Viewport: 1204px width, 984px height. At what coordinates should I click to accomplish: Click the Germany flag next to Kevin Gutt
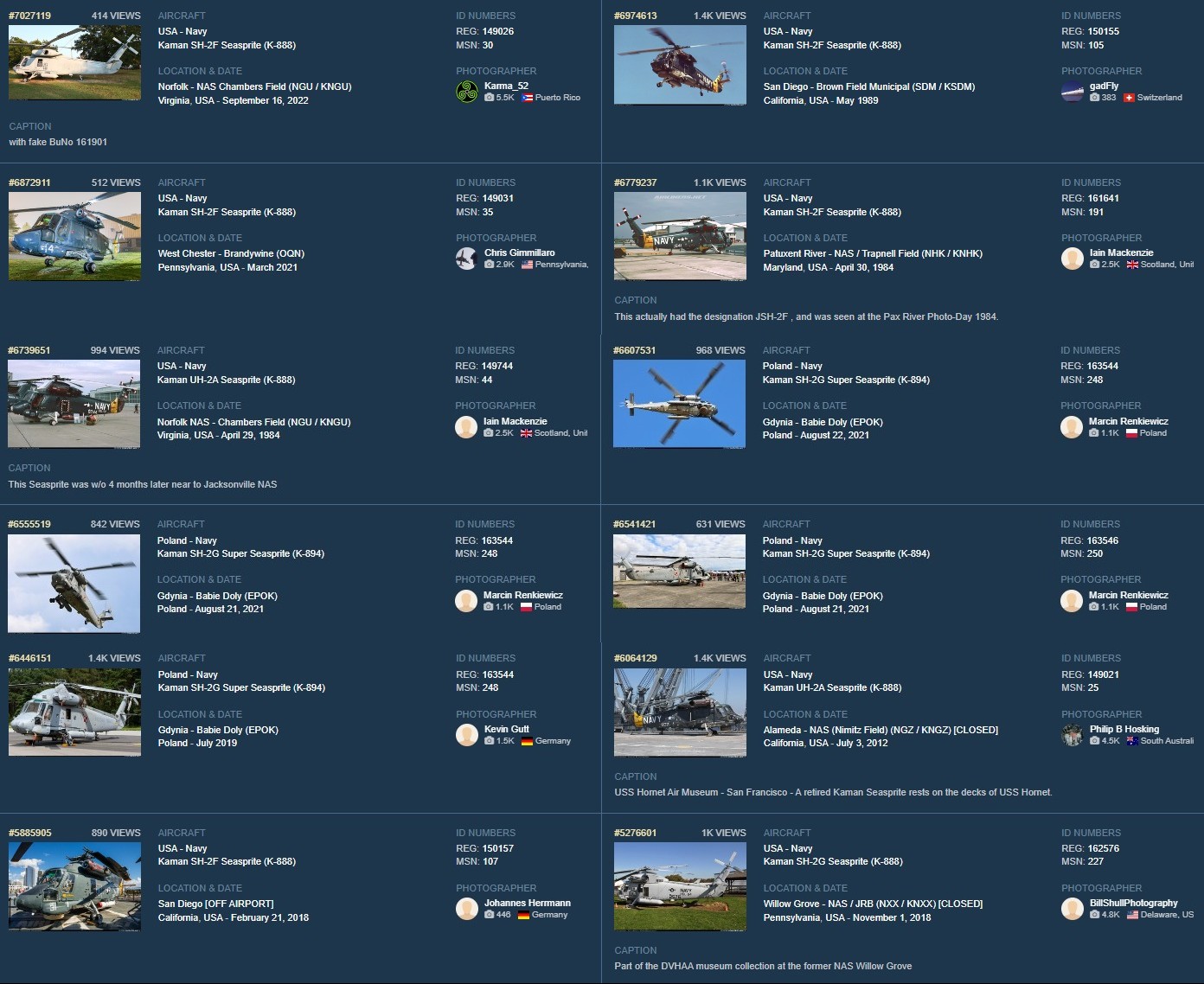pos(526,741)
